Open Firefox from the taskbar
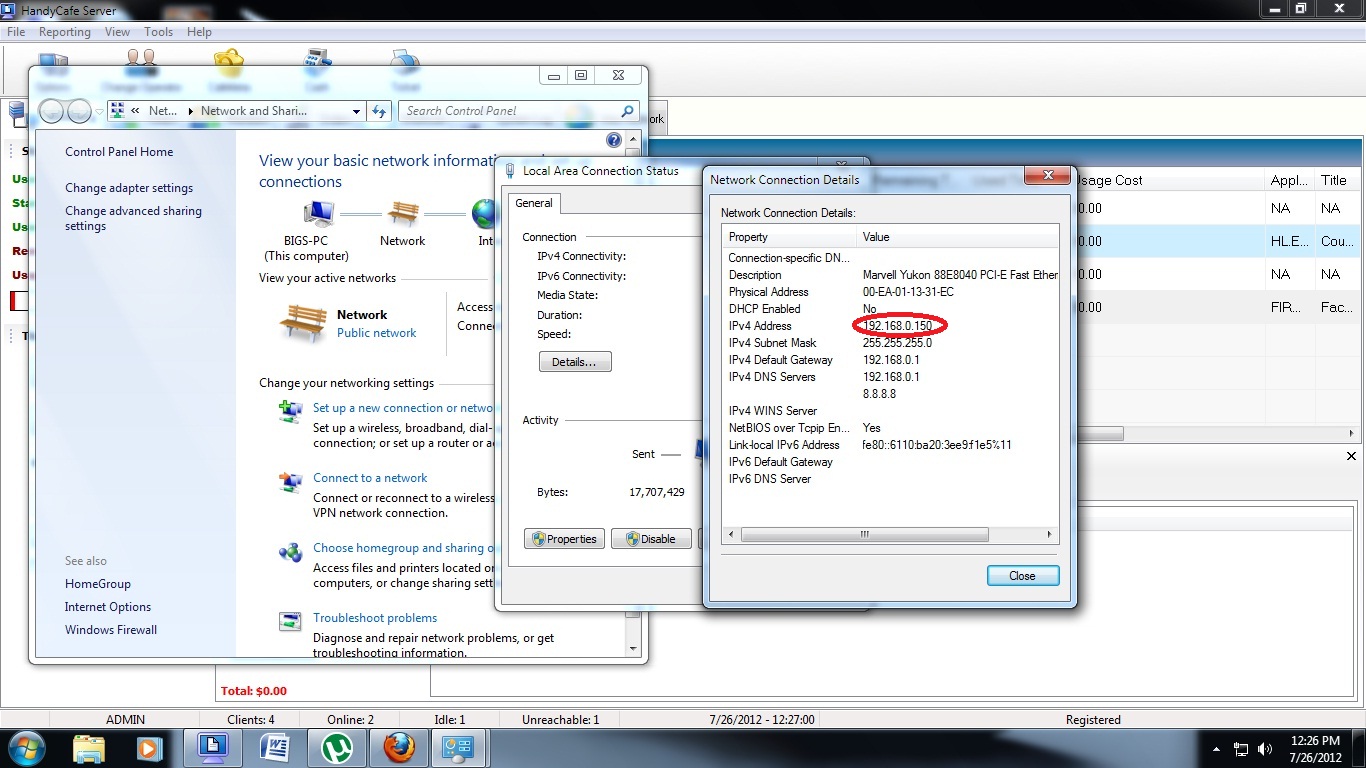The width and height of the screenshot is (1366, 768). click(x=398, y=748)
